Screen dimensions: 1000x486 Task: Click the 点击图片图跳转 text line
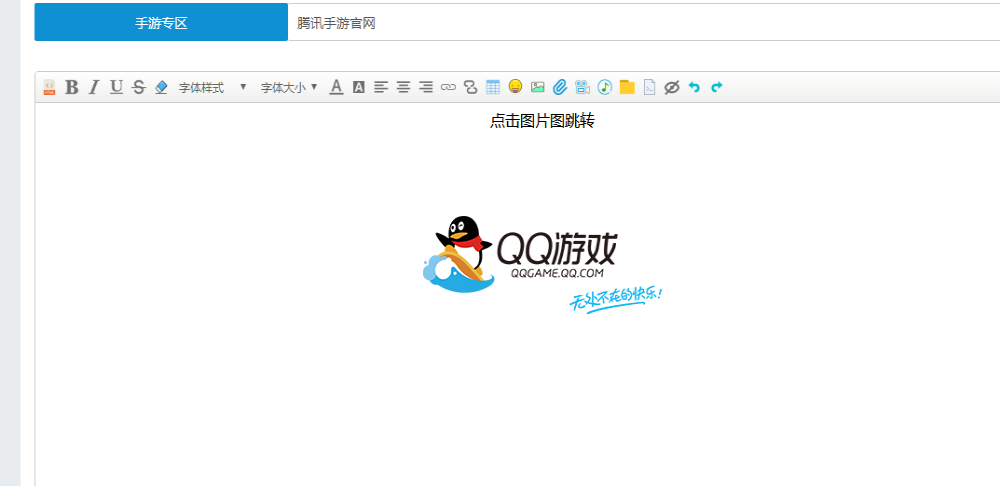click(x=542, y=121)
